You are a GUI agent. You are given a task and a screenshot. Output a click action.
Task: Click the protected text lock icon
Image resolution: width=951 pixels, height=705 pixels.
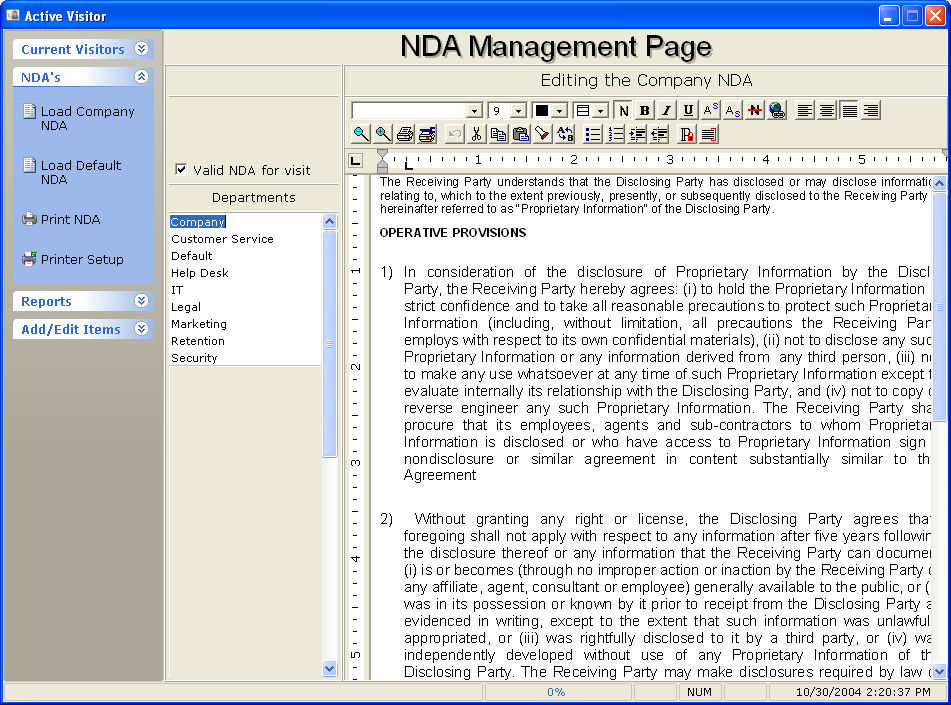click(687, 134)
